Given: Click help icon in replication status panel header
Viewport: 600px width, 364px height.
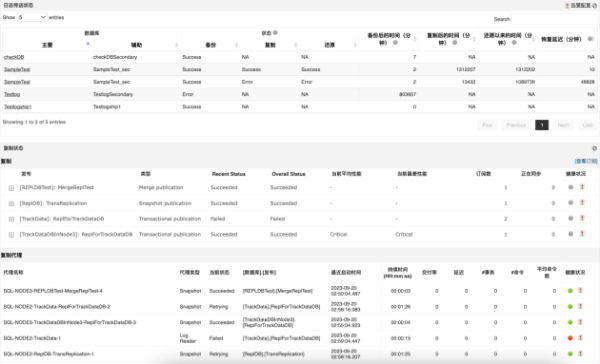Looking at the screenshot, I should tap(594, 148).
